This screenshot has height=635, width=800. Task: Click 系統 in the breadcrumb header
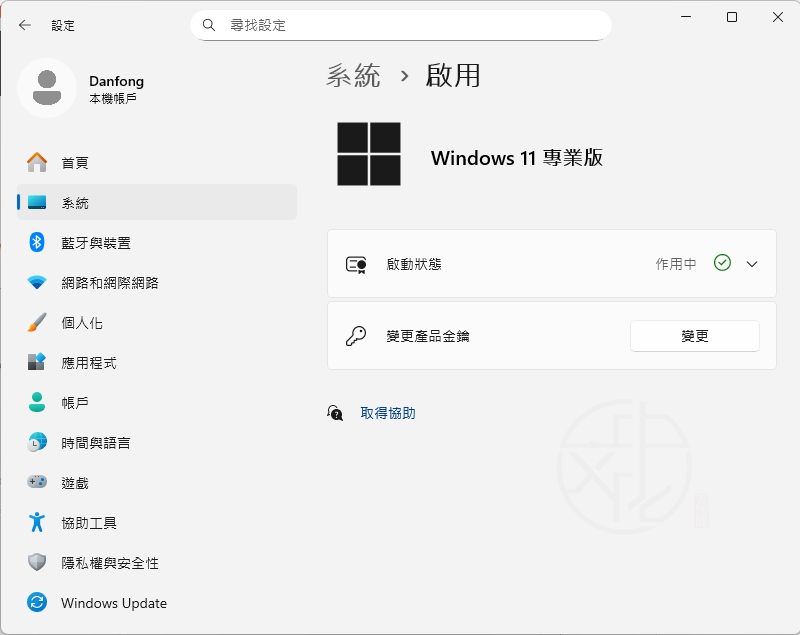(x=354, y=75)
